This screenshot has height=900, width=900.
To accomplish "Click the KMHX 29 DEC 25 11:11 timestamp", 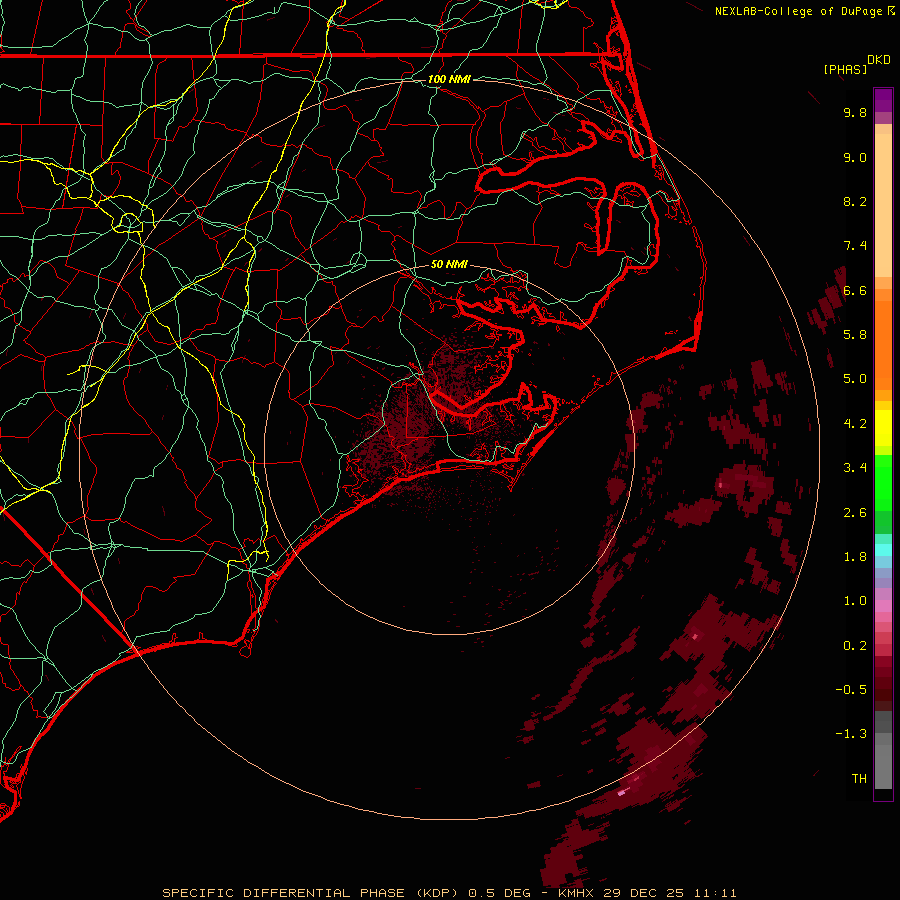I will [x=647, y=893].
